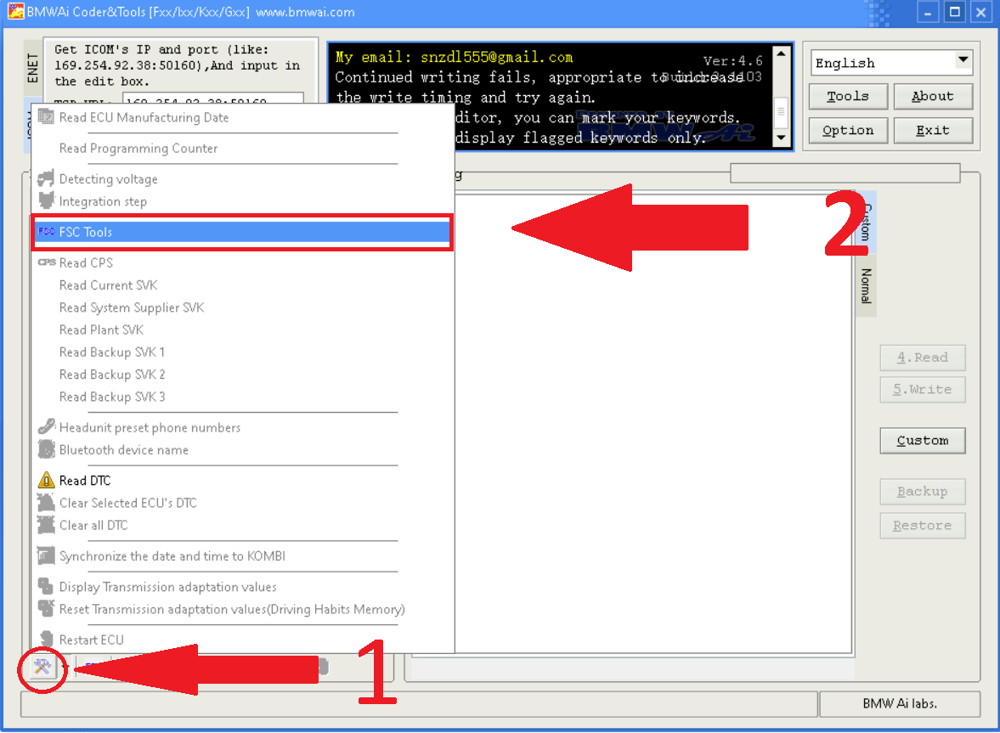Click the Bluetooth device name icon
This screenshot has width=1000, height=733.
click(46, 449)
